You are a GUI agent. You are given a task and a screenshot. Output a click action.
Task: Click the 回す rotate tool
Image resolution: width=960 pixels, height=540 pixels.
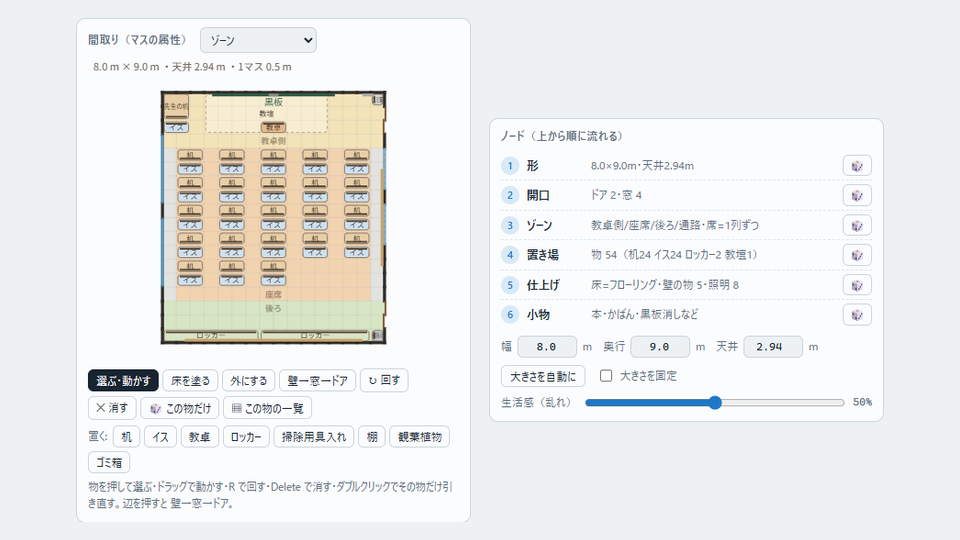pyautogui.click(x=384, y=380)
